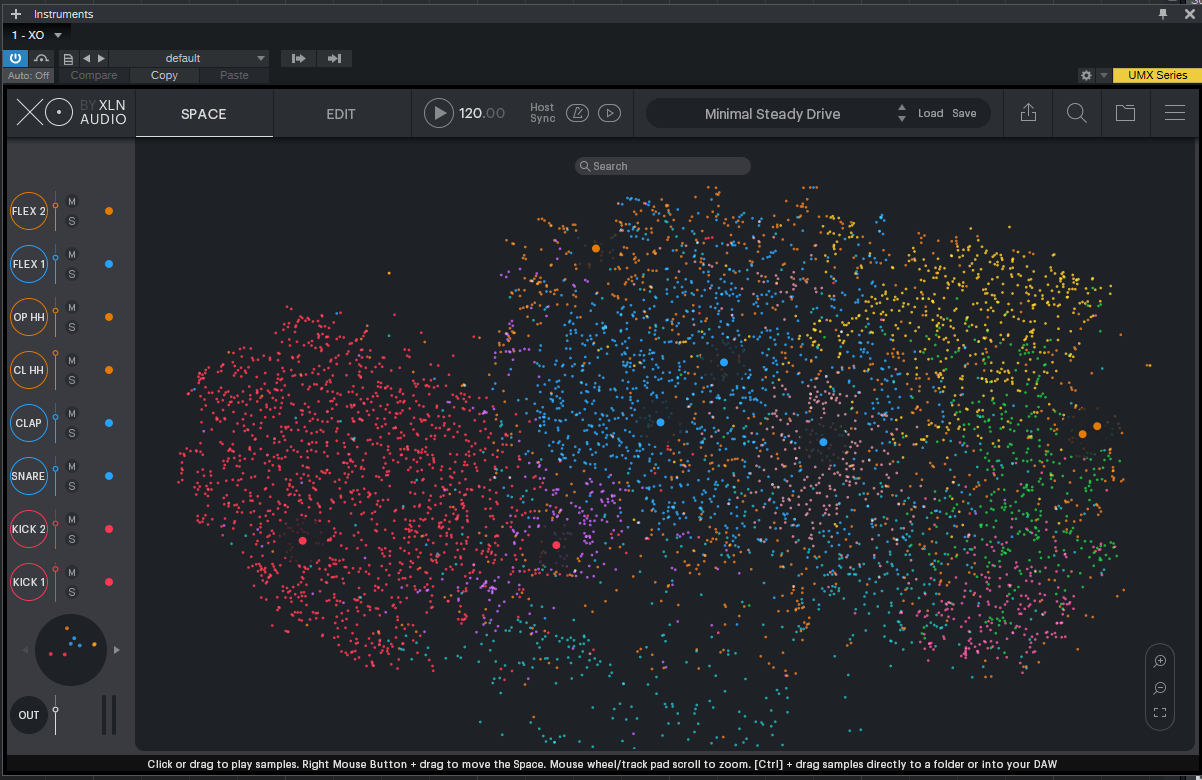The width and height of the screenshot is (1202, 780).
Task: Toggle the Auto: Off automation button
Action: [x=28, y=75]
